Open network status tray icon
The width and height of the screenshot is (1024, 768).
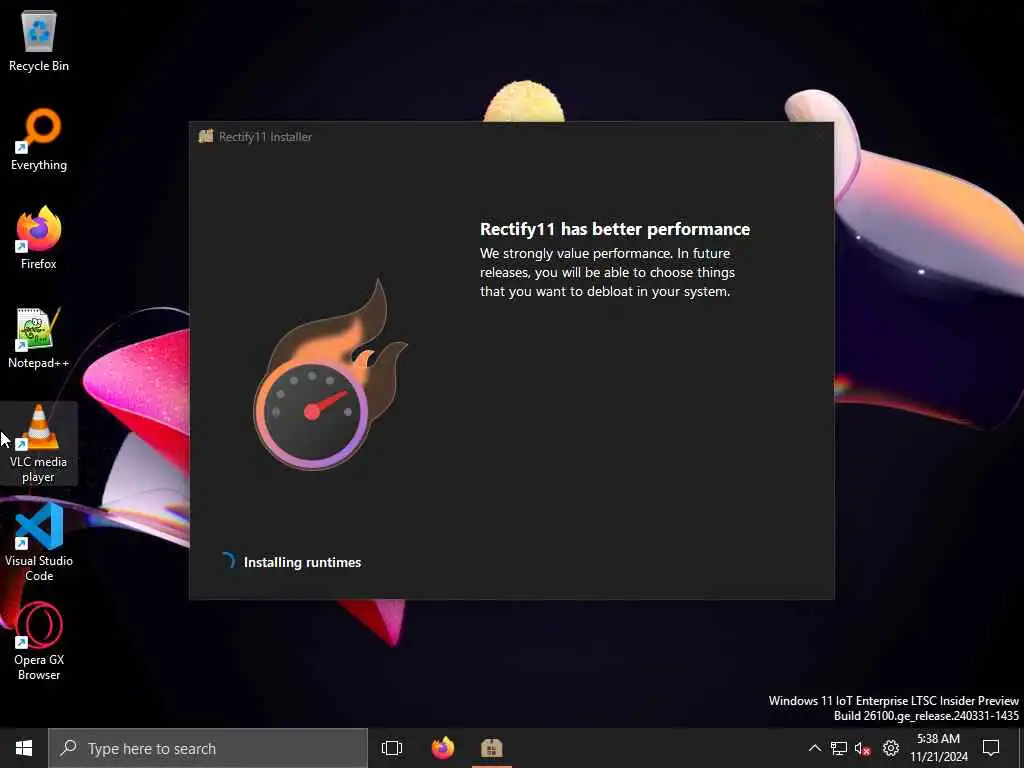[839, 748]
